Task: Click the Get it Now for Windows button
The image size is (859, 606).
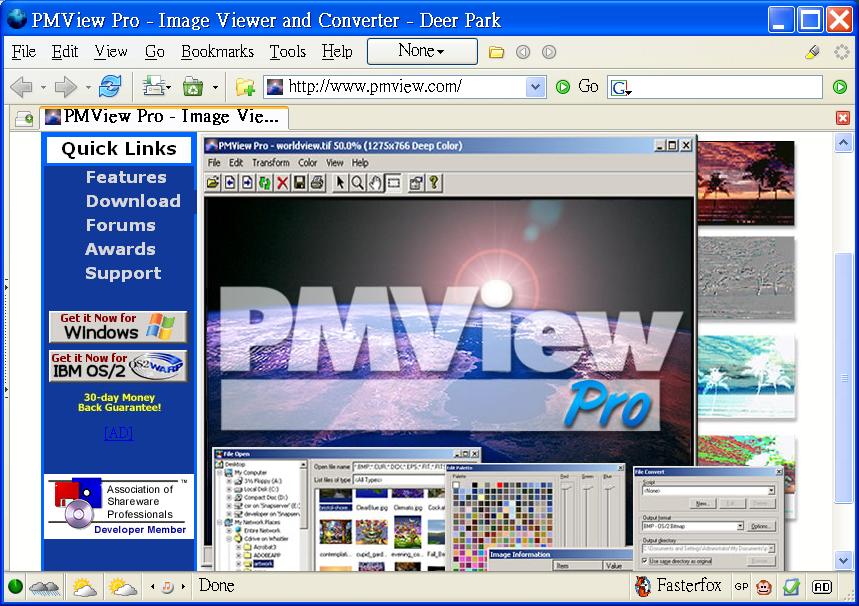Action: pos(118,327)
